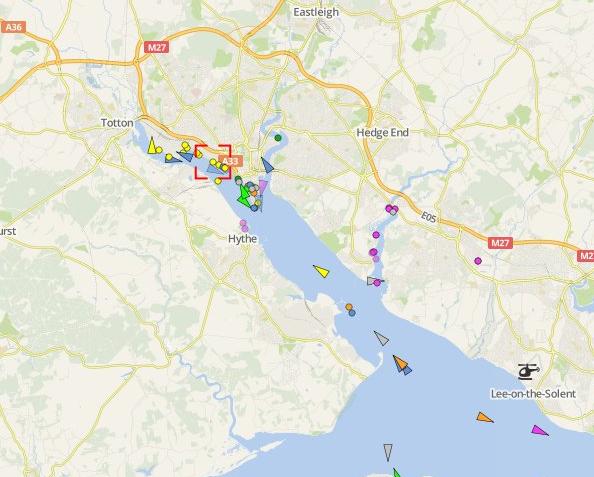Select the yellow ship arrow east of Hythe

click(x=322, y=271)
